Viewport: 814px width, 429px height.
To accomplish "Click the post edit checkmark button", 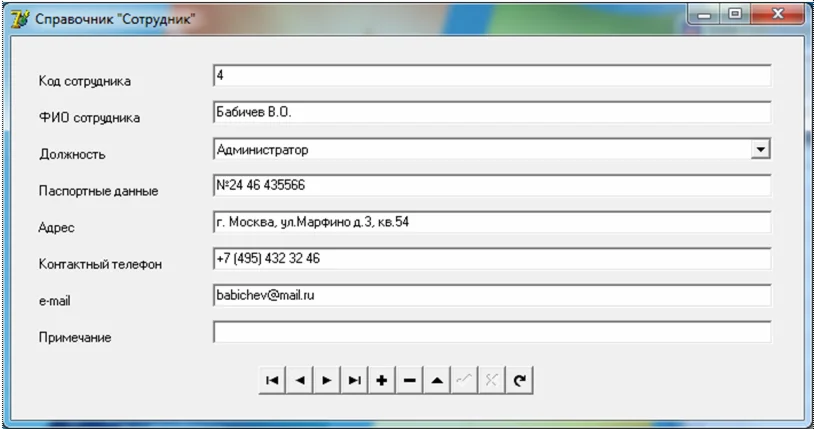I will 465,380.
